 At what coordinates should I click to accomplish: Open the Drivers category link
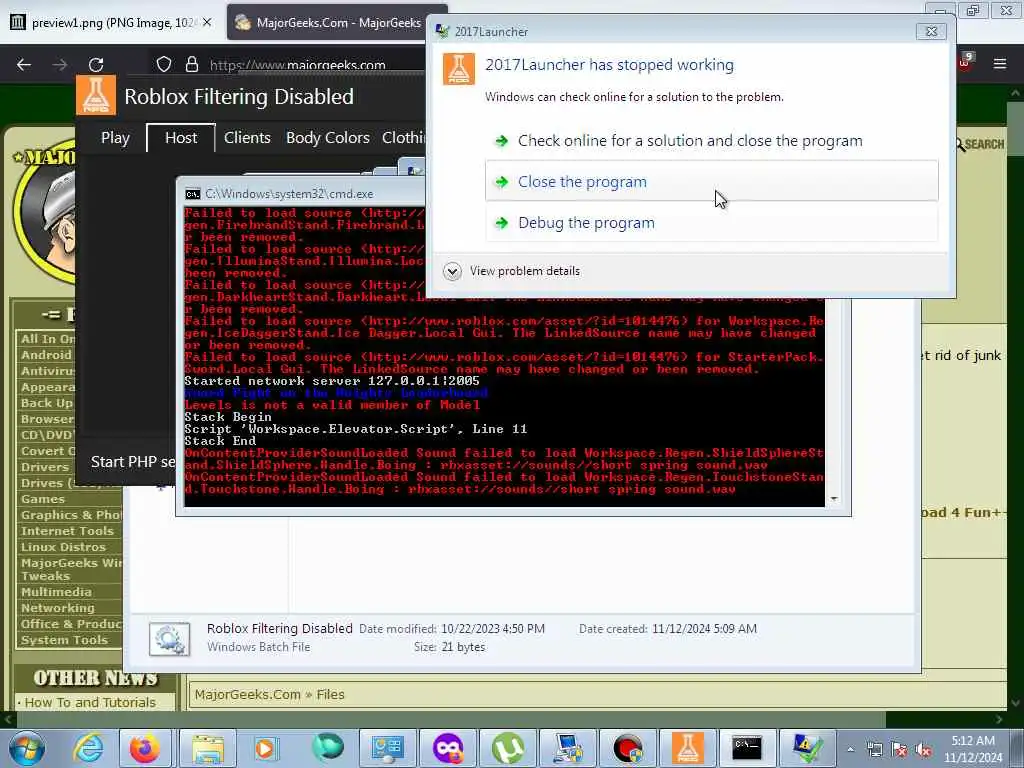pos(44,467)
